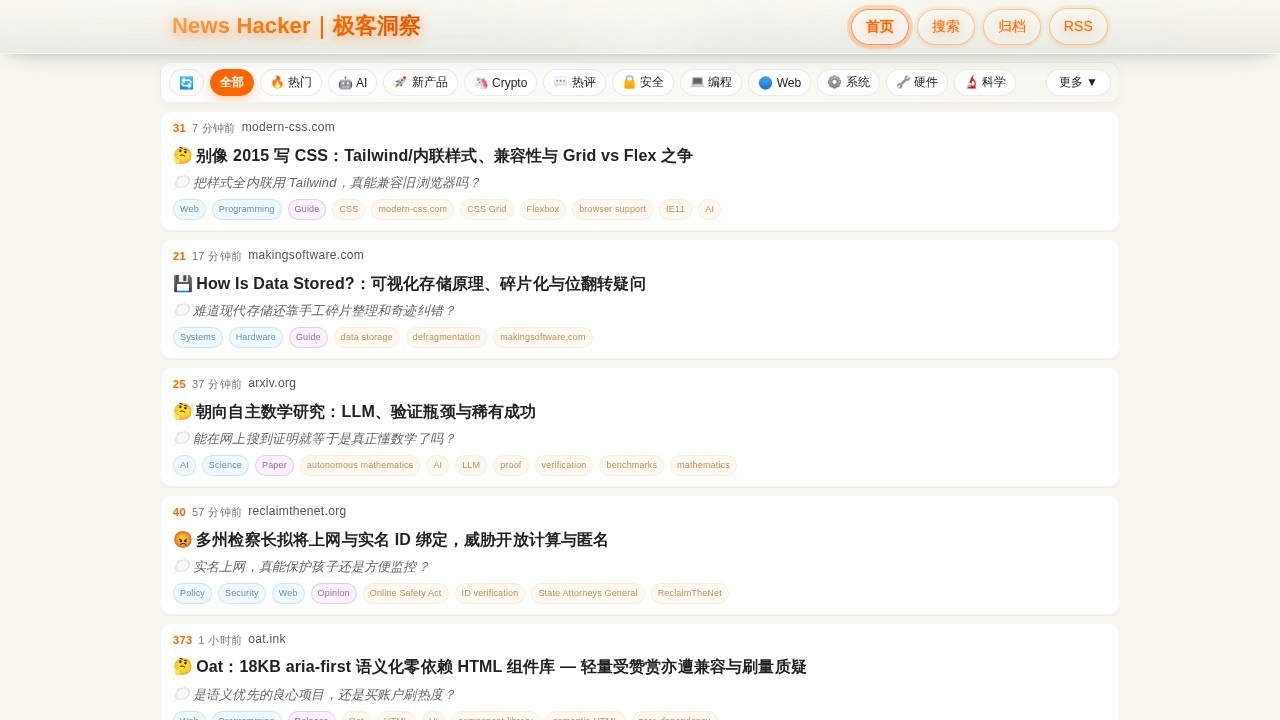Screen dimensions: 1280x720
Task: Click the refresh icon in filter bar
Action: point(186,83)
